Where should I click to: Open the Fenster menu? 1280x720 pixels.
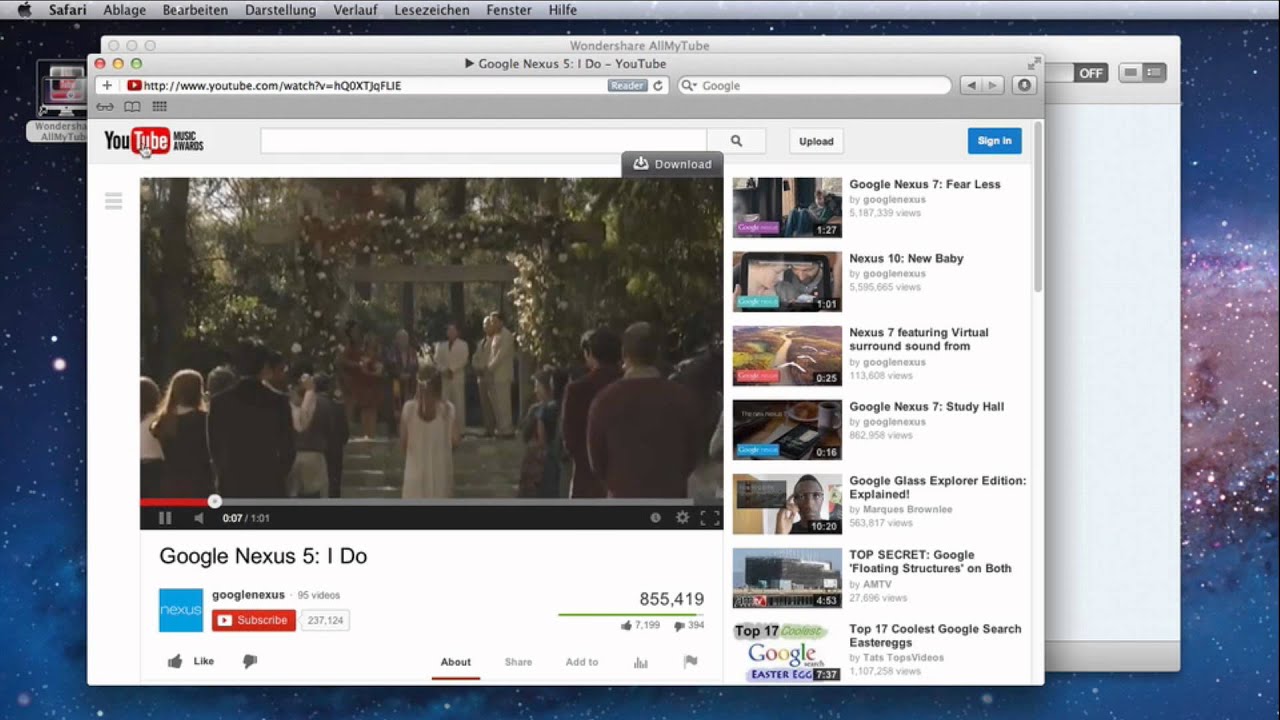point(509,10)
